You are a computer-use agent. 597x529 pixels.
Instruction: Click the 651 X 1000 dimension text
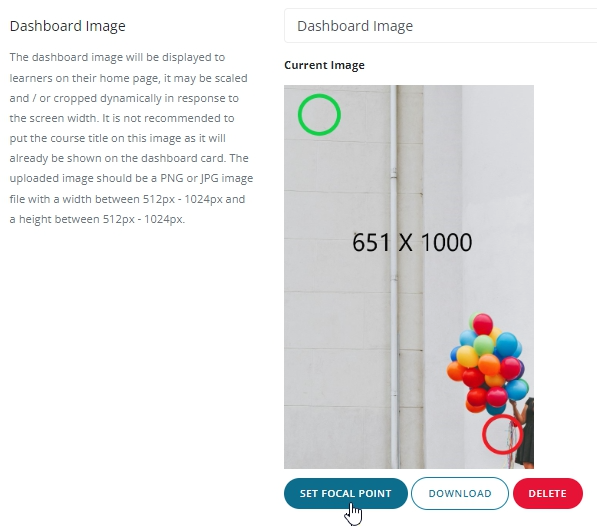click(412, 243)
